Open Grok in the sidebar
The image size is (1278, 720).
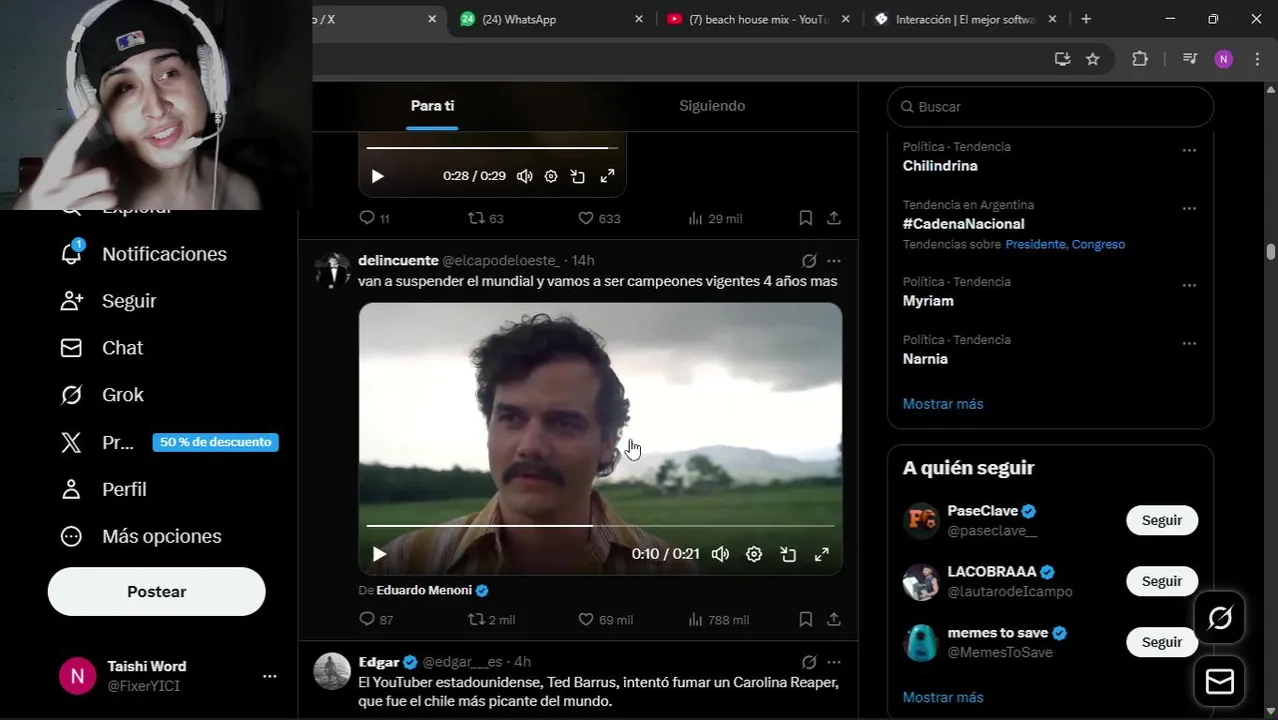[x=103, y=395]
